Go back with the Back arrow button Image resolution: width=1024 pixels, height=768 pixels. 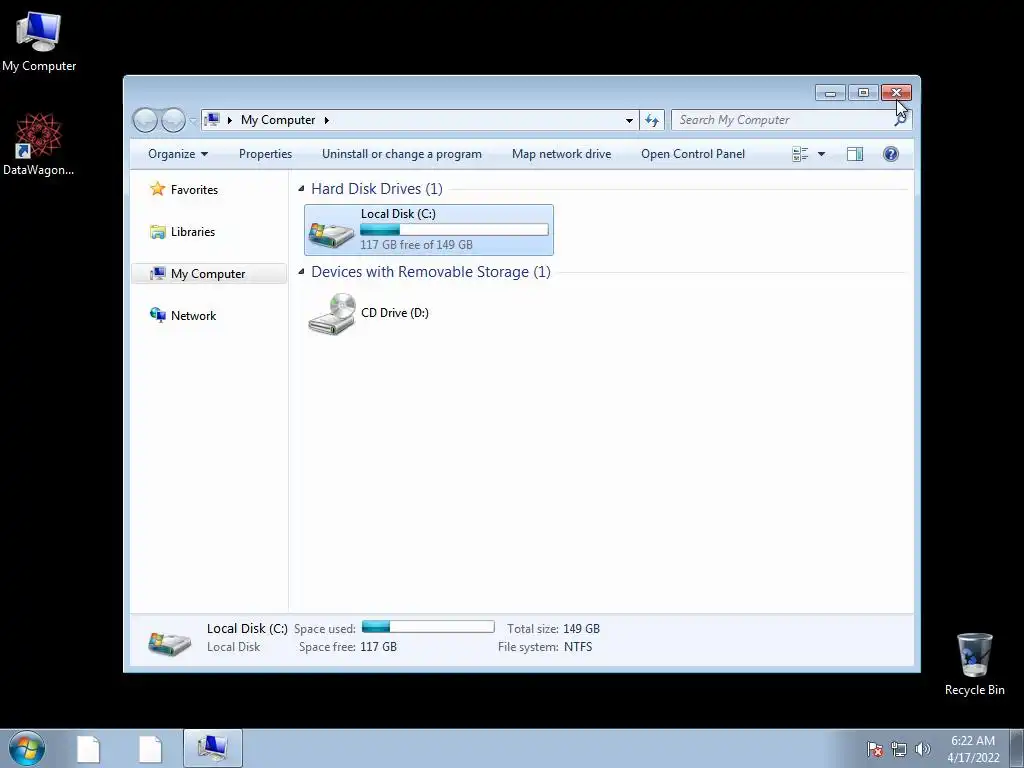(145, 120)
